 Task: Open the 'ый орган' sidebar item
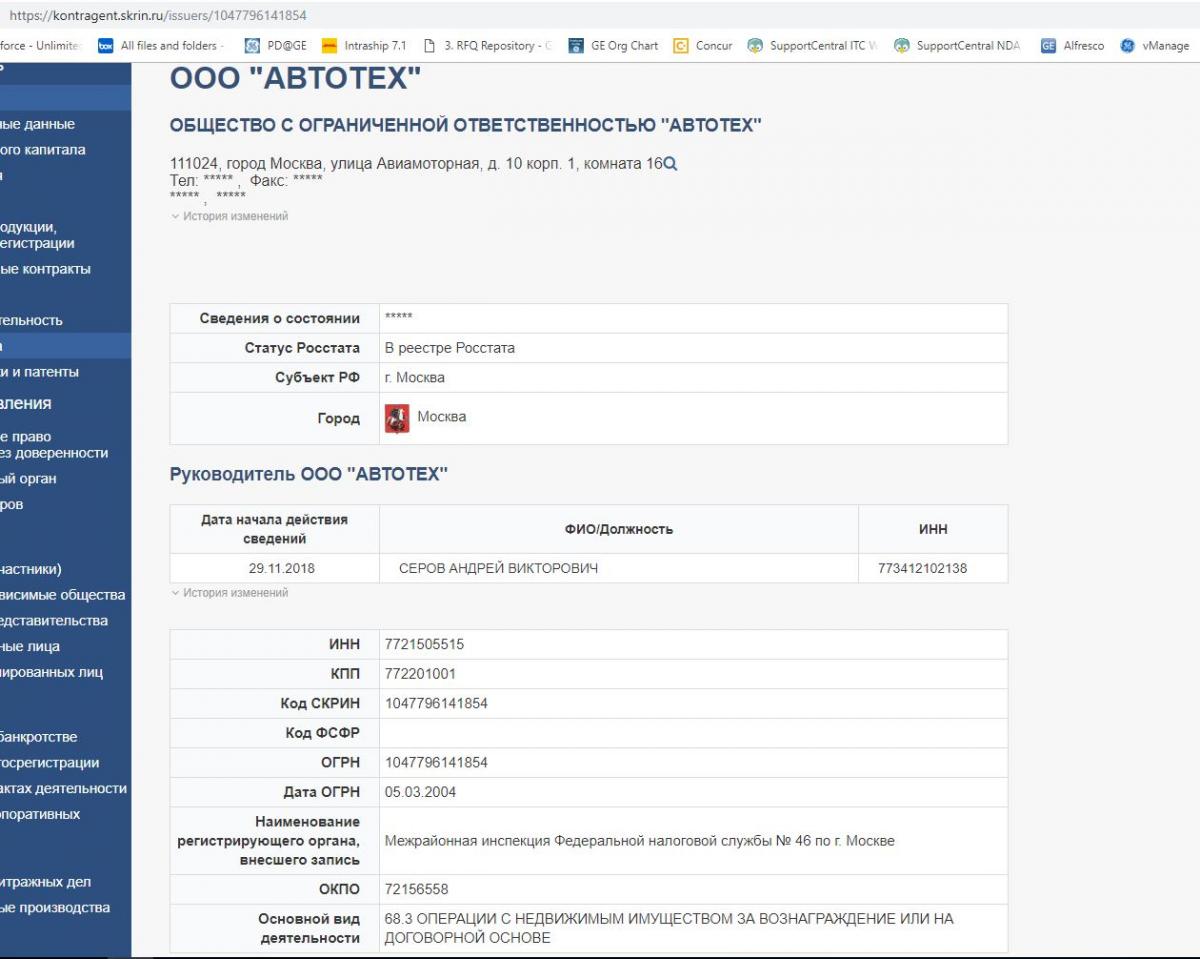pos(29,478)
